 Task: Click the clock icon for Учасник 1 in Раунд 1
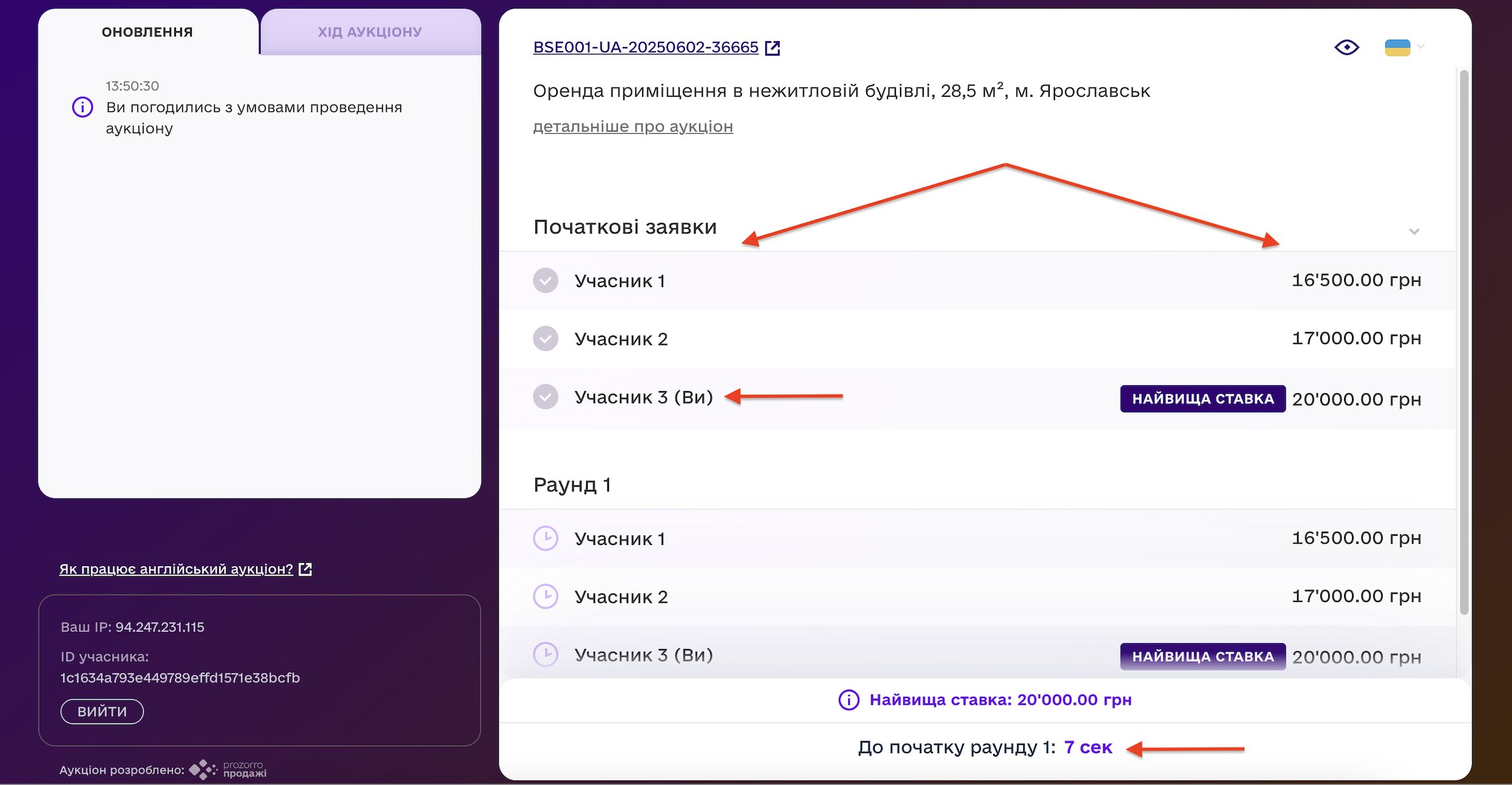point(546,538)
